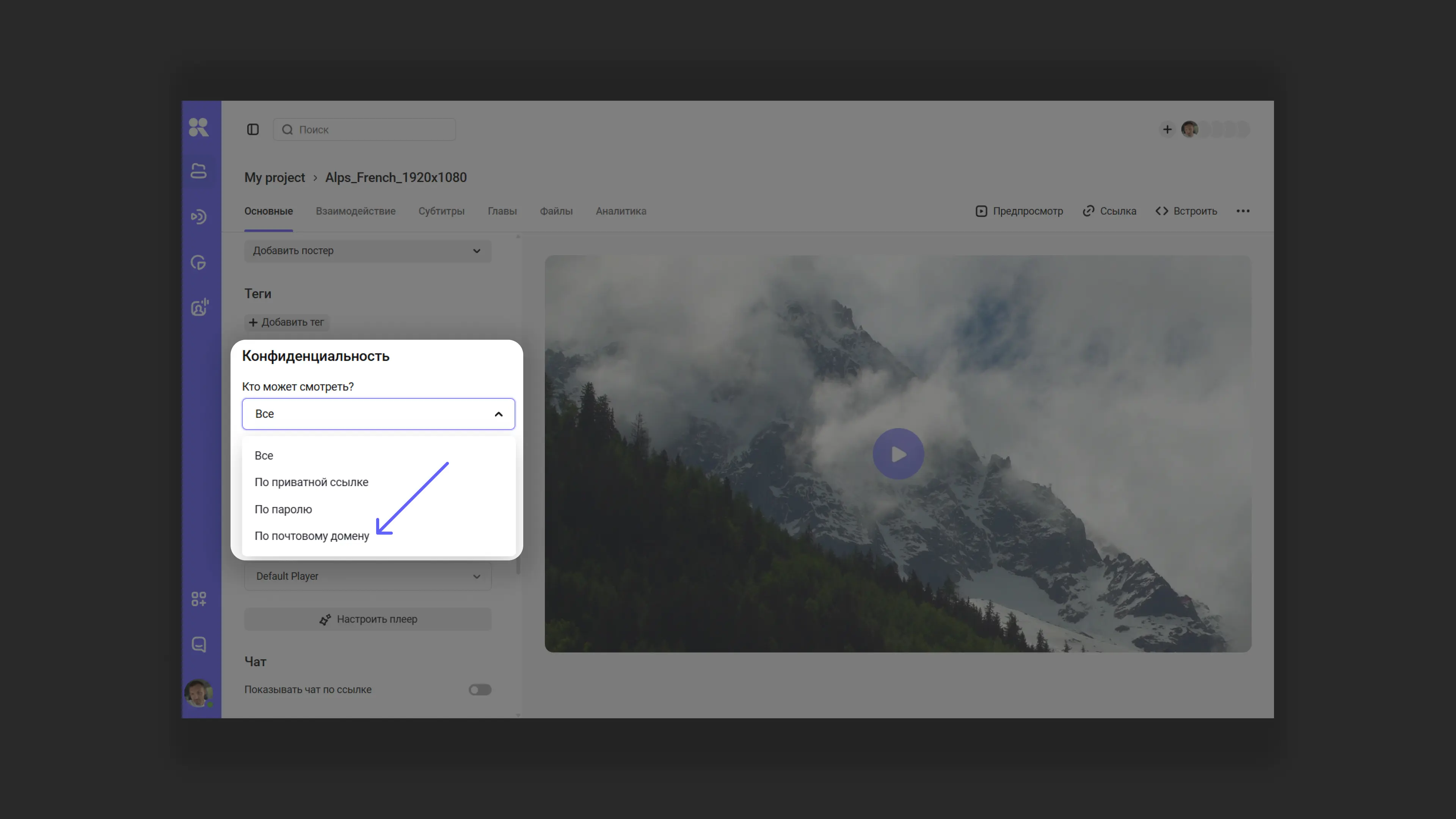Expand the 'Добавить постер' dropdown
This screenshot has height=819, width=1456.
pos(367,250)
